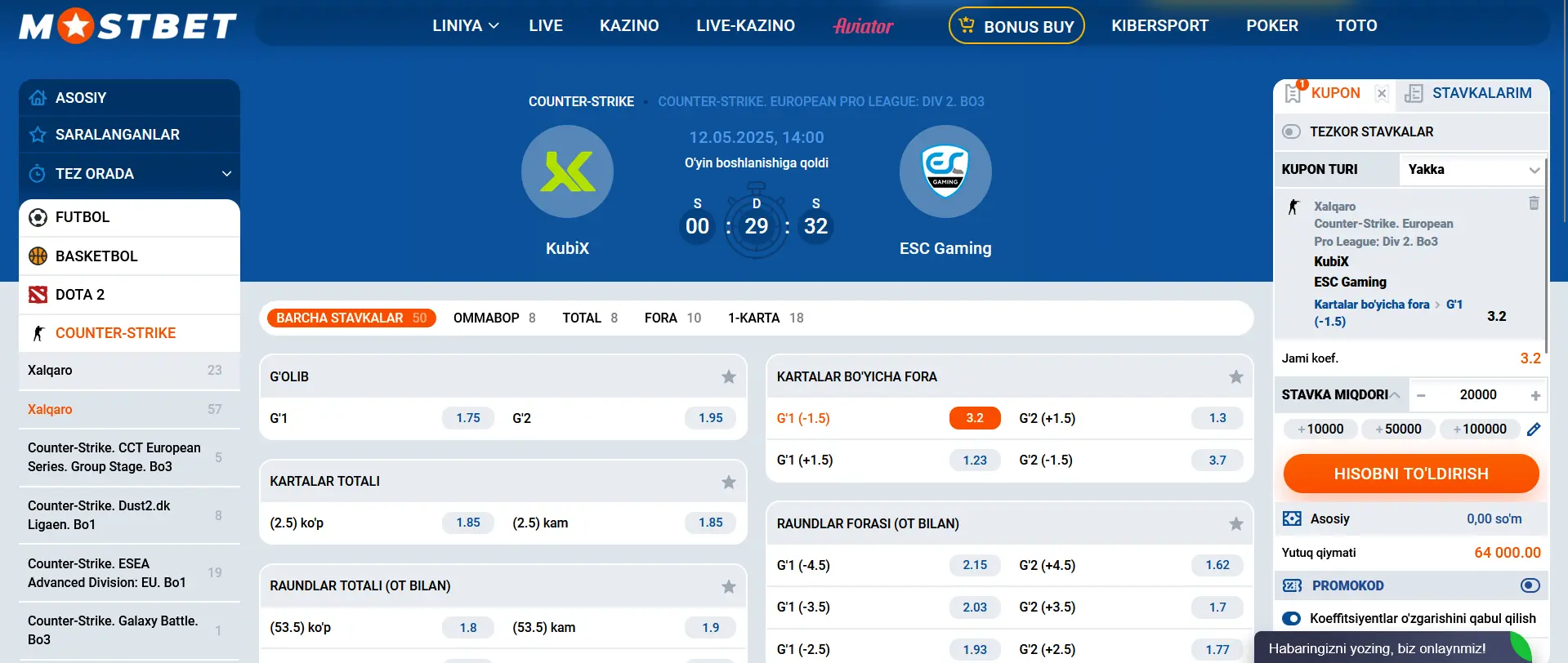Click the Saralanganlar star icon
The image size is (1568, 663).
click(38, 135)
